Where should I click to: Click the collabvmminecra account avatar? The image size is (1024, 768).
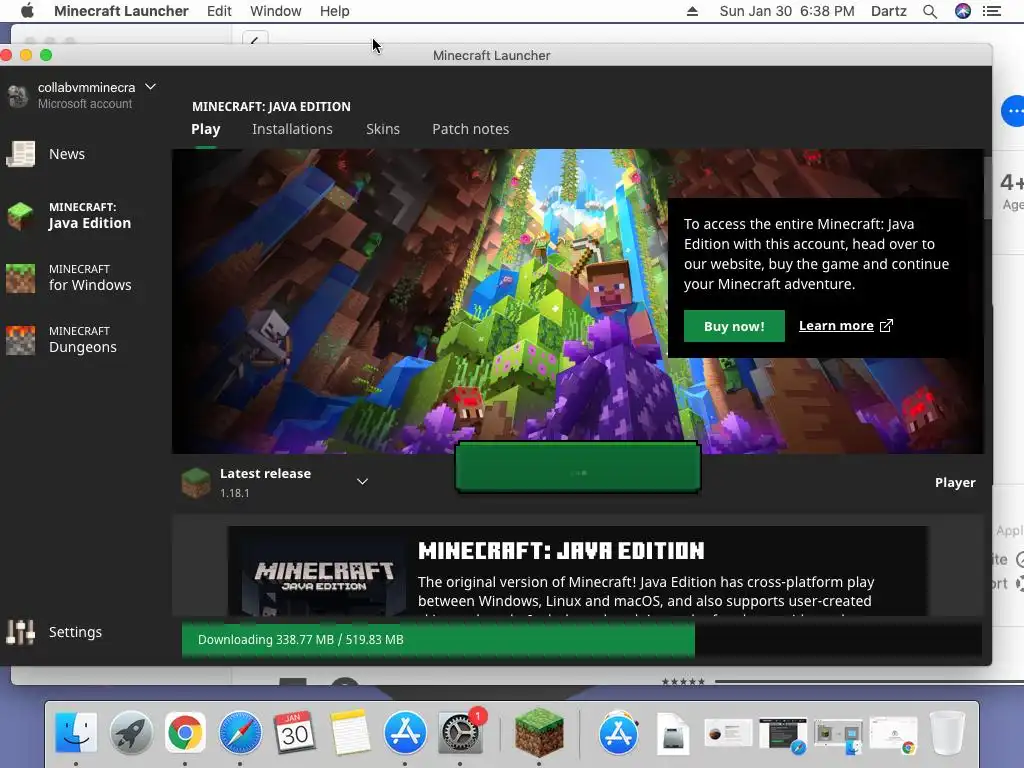[18, 95]
